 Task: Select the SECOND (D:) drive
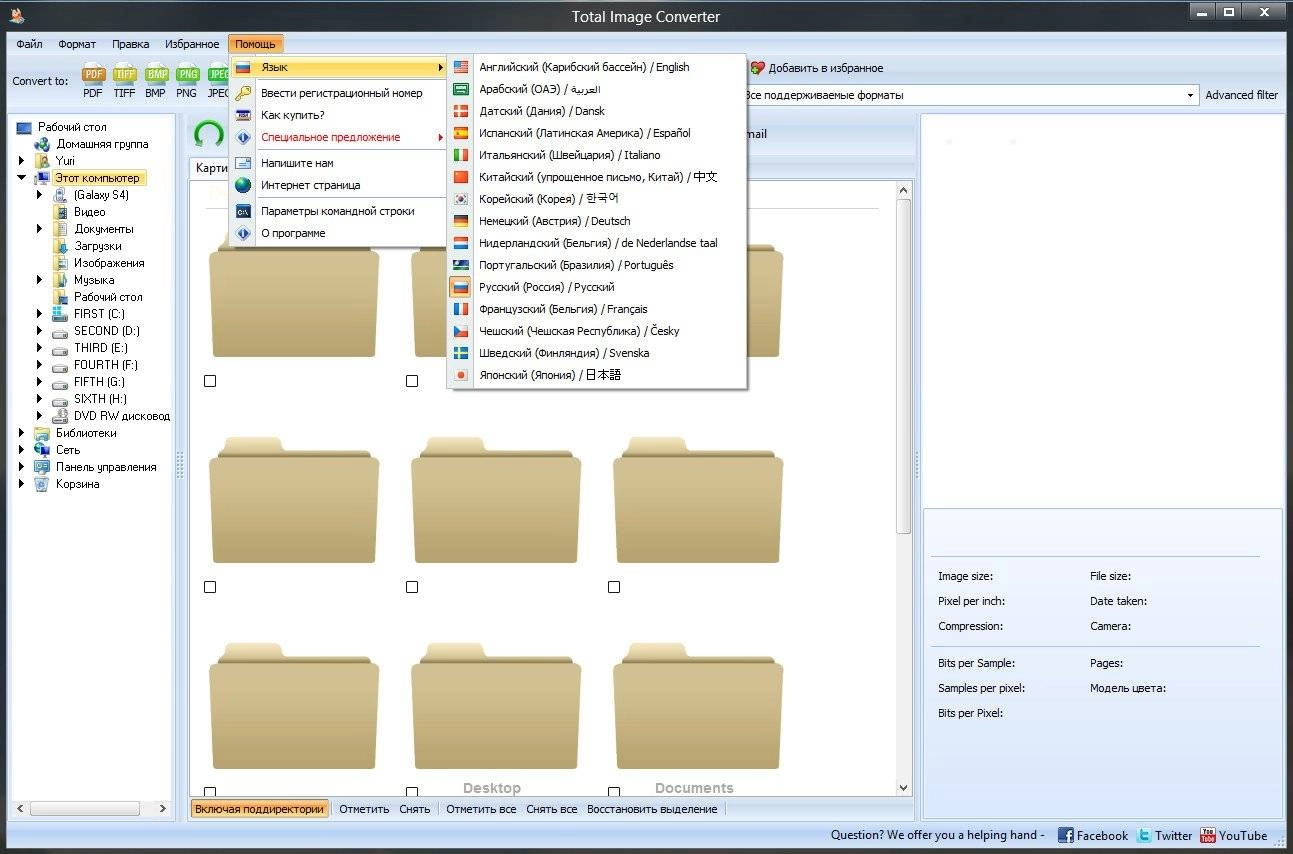pos(106,331)
